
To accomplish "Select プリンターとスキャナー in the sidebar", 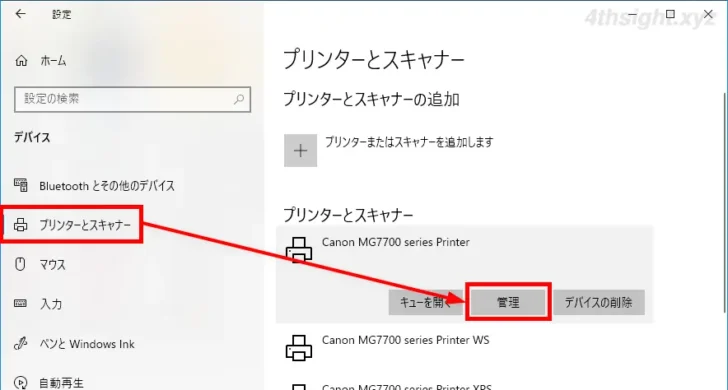I will [85, 225].
